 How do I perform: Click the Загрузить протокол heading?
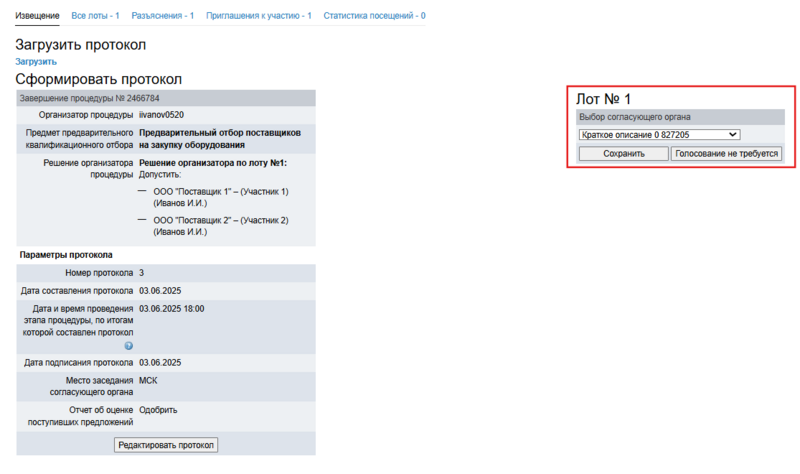[x=81, y=45]
